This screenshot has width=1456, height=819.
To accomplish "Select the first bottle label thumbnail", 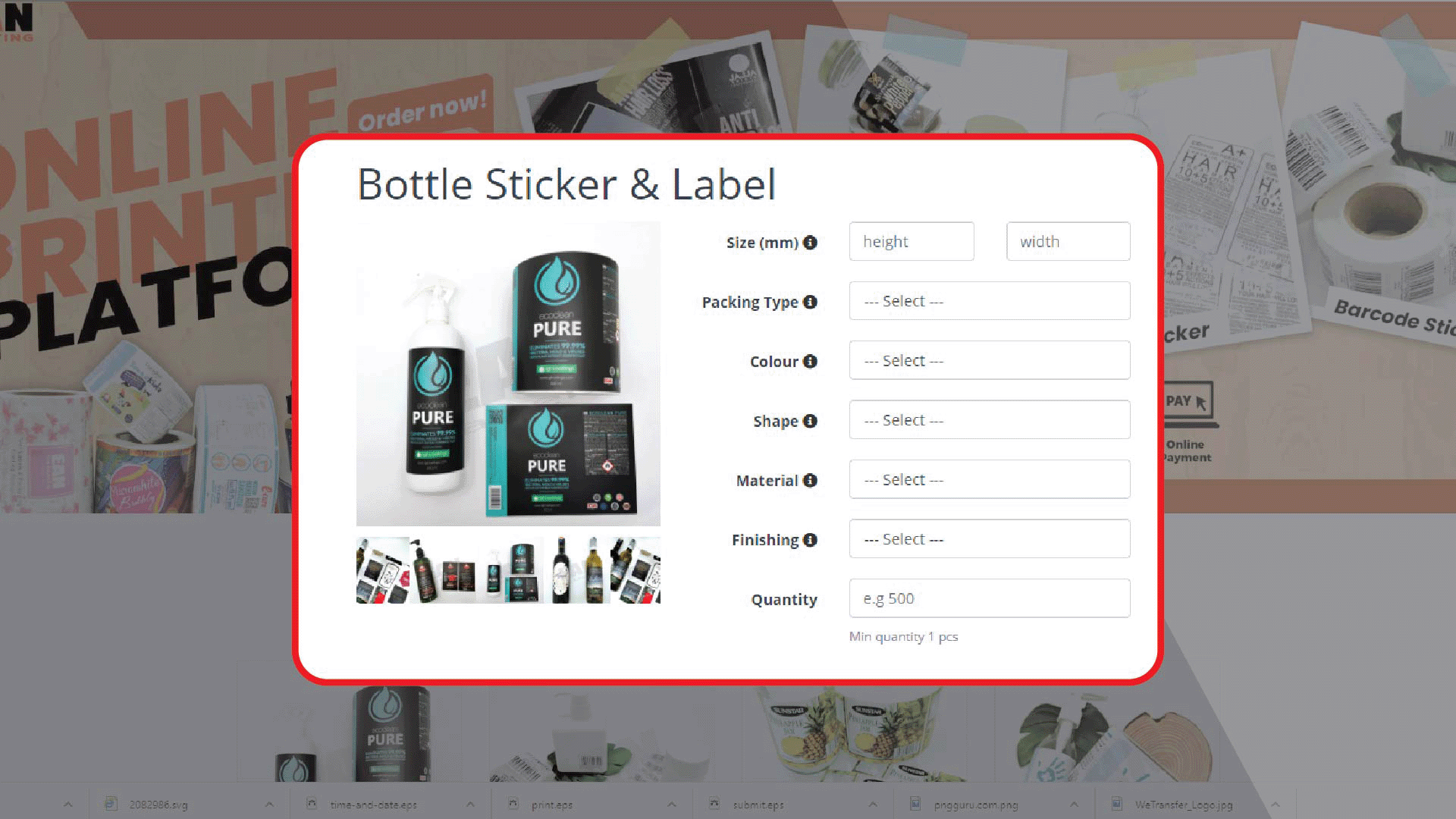I will [383, 570].
